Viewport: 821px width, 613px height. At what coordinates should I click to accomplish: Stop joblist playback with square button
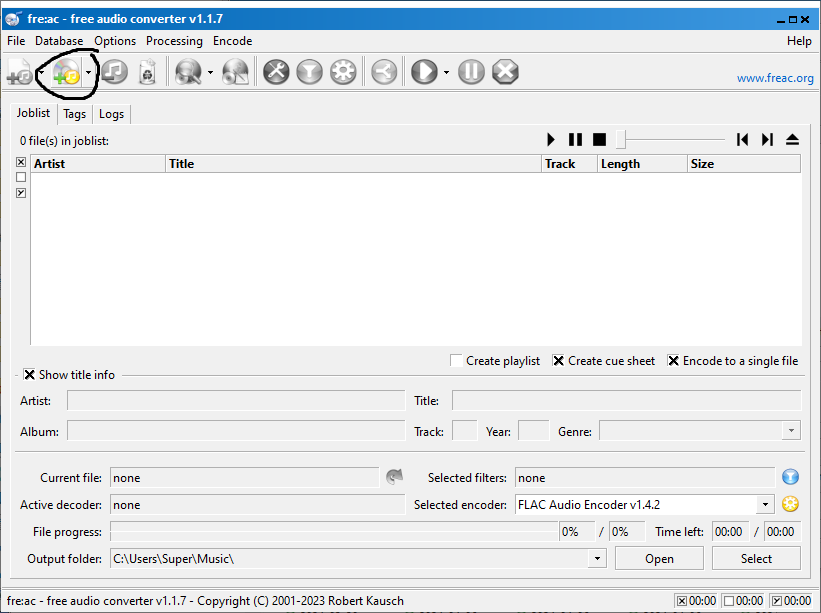tap(599, 140)
